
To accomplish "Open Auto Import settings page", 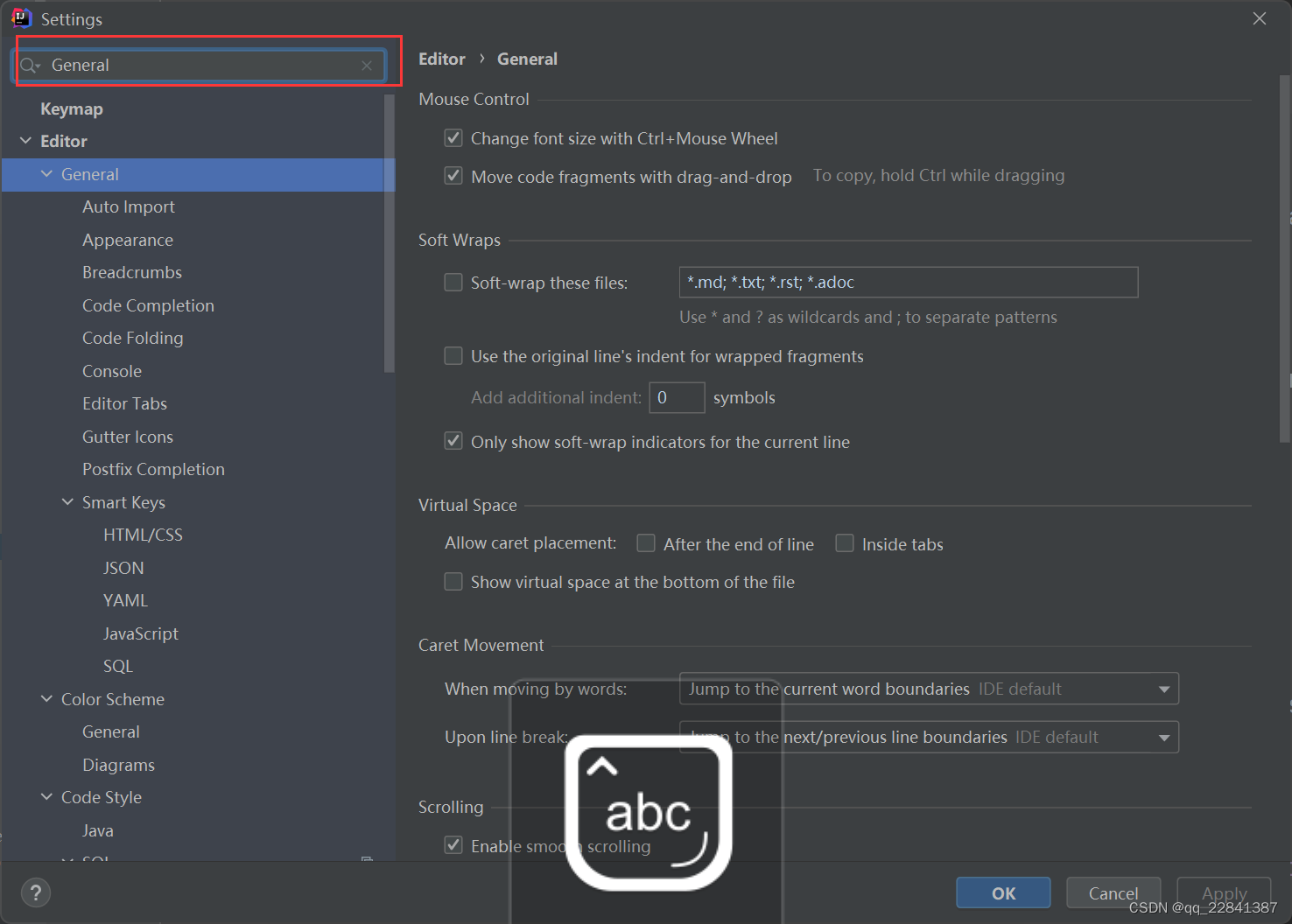I will click(129, 206).
